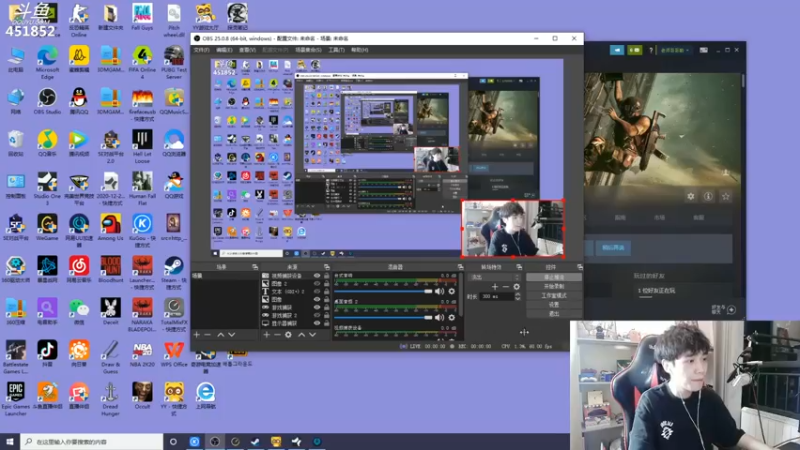The image size is (800, 450).
Task: Add scene transition with plus icon
Action: pyautogui.click(x=494, y=287)
